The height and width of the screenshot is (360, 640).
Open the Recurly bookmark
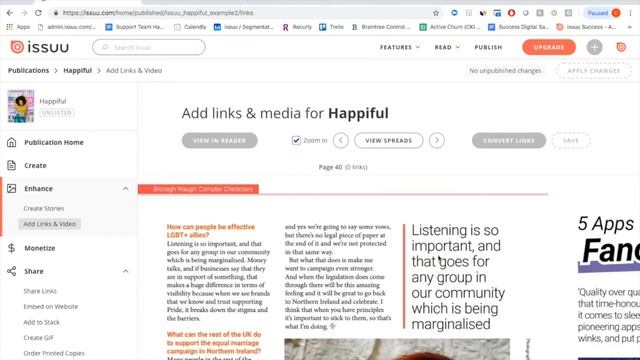pos(297,27)
